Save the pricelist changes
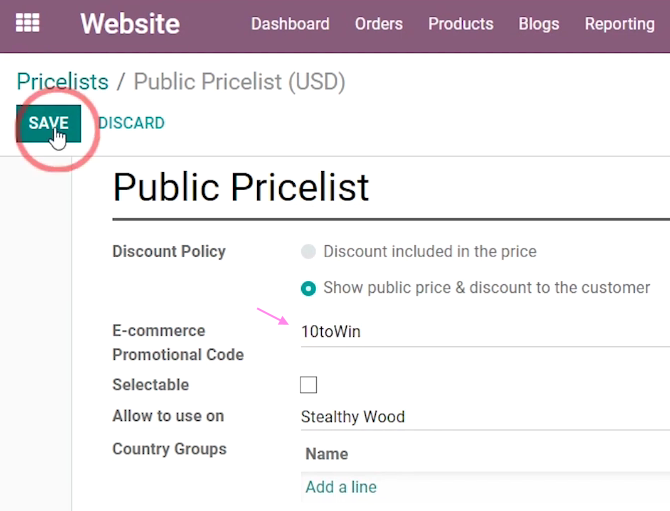This screenshot has width=670, height=511. [x=48, y=123]
